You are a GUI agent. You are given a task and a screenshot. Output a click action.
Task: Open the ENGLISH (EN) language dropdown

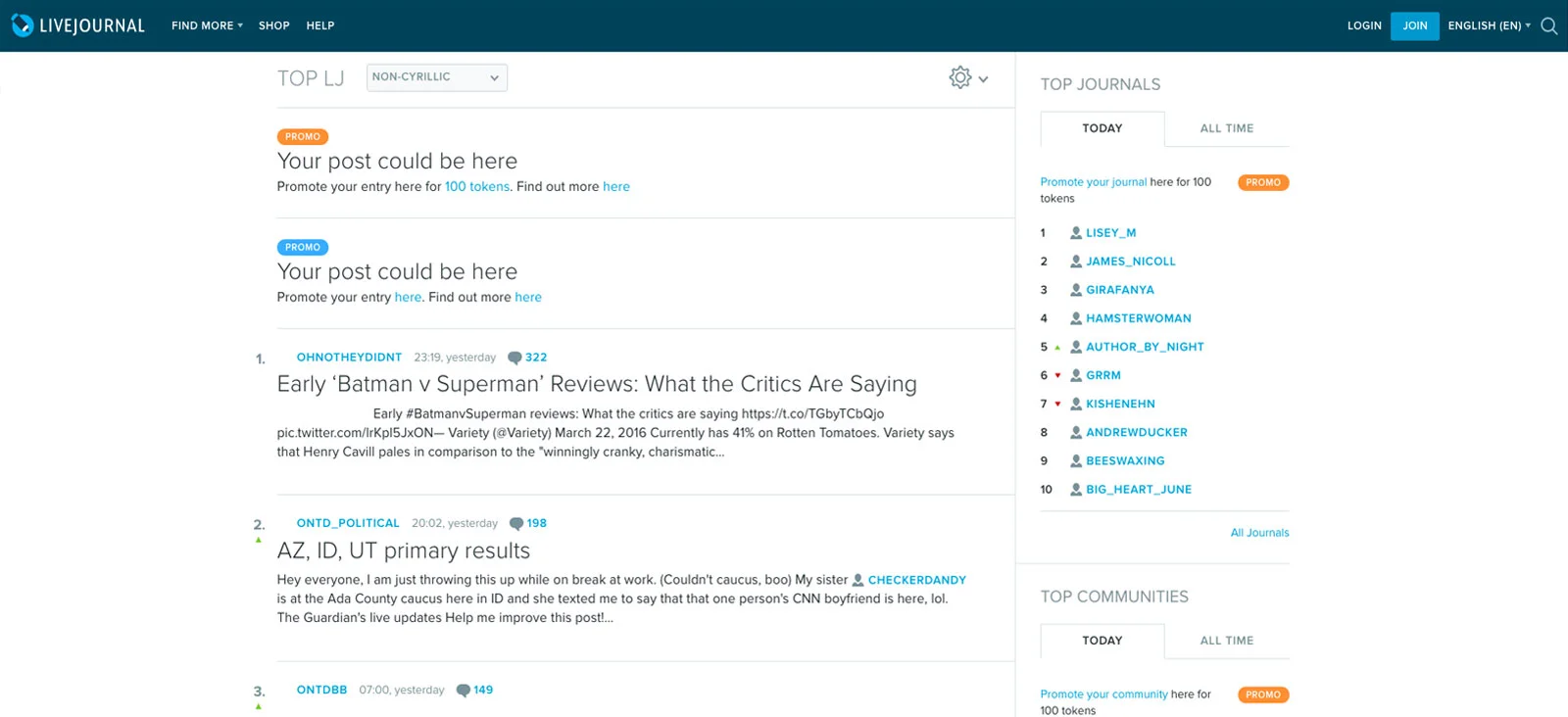[x=1490, y=25]
